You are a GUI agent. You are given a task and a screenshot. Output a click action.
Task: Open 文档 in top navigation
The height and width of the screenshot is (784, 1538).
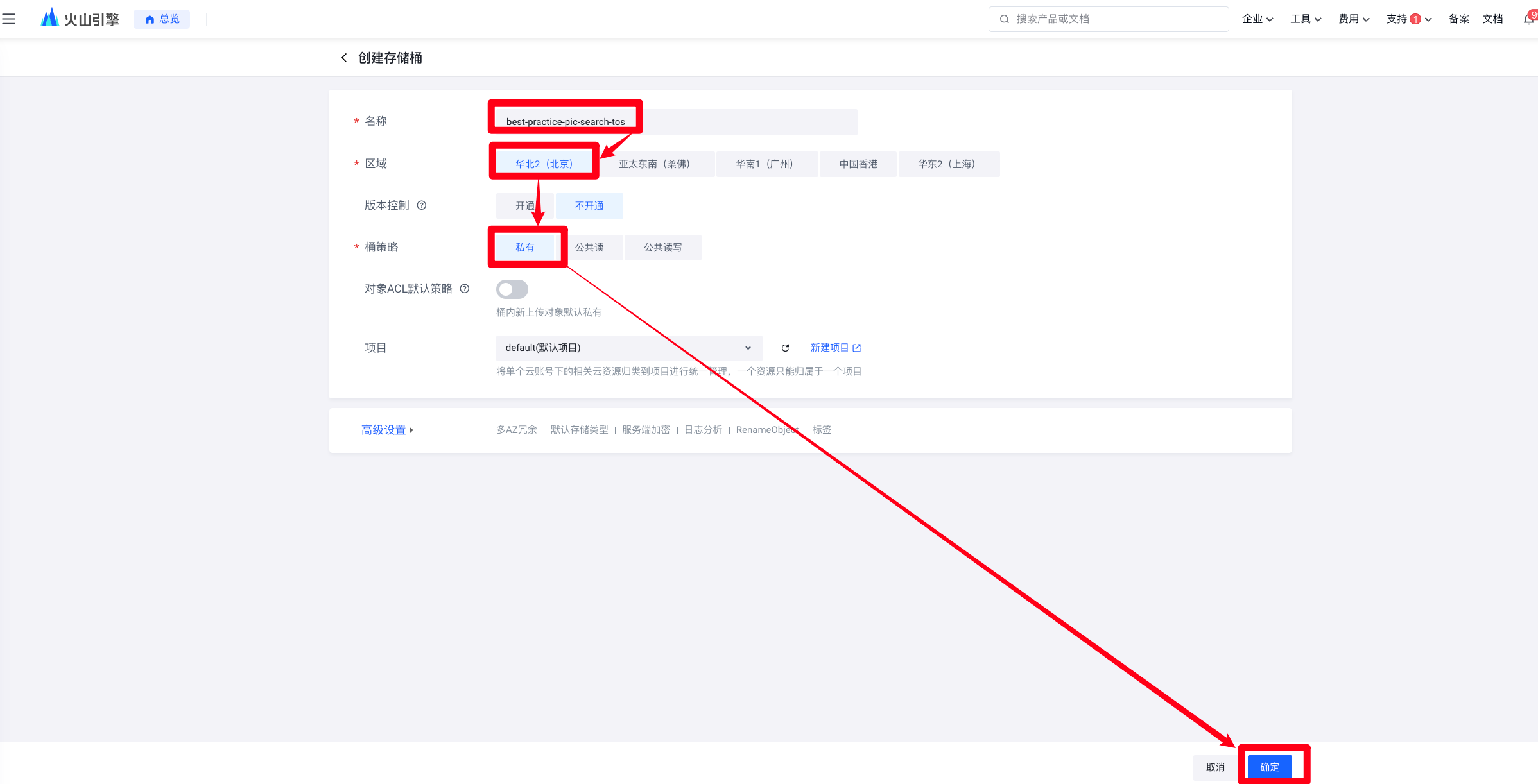click(x=1493, y=19)
